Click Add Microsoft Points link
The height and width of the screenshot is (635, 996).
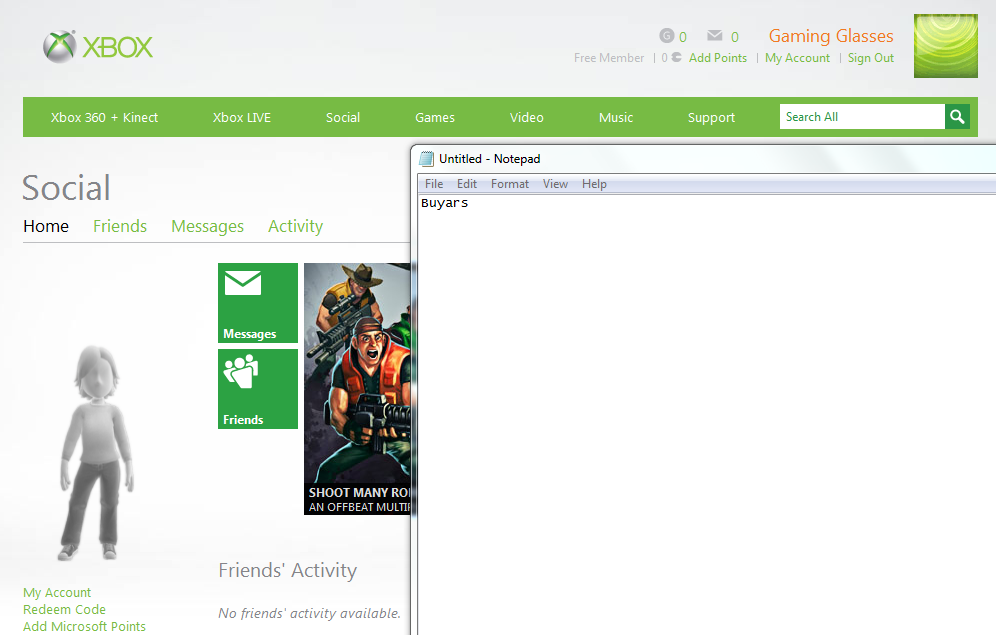pos(84,627)
